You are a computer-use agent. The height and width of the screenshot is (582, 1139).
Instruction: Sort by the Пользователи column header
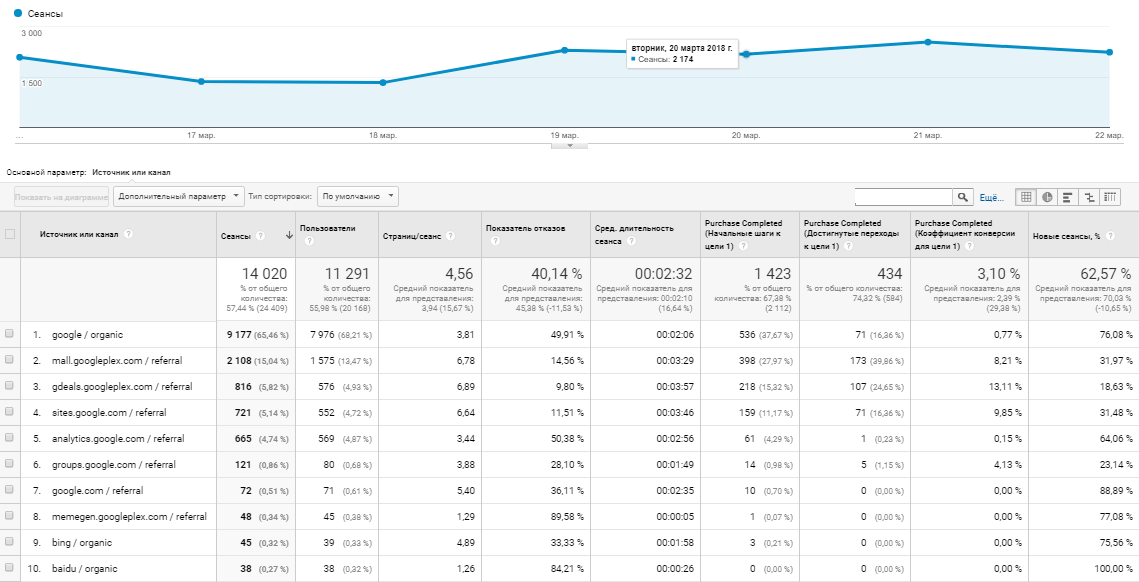(327, 228)
